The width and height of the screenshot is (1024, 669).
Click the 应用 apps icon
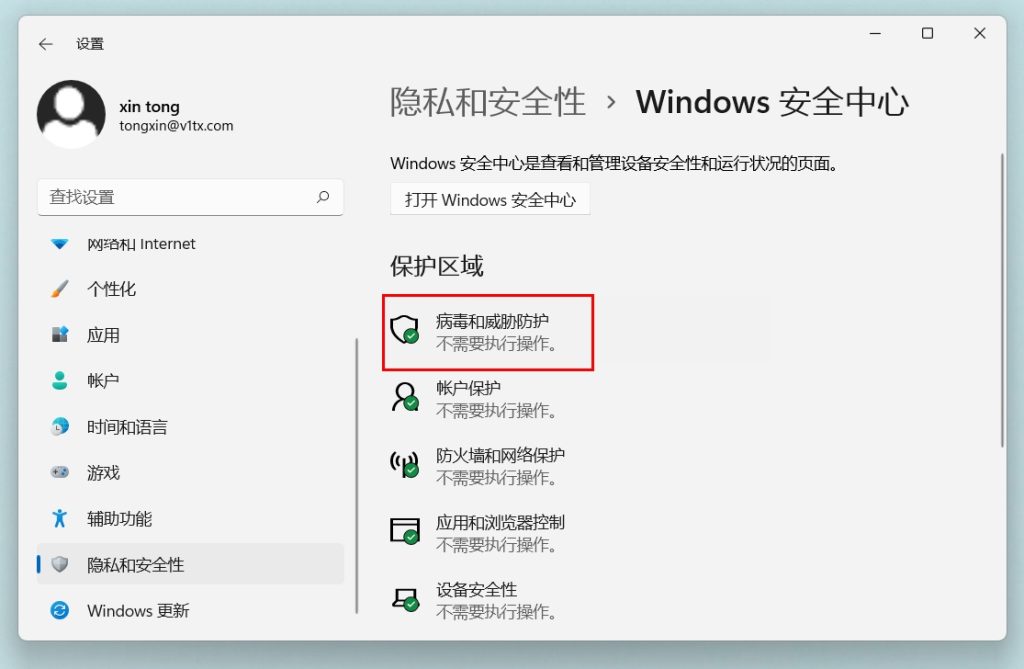pyautogui.click(x=59, y=334)
